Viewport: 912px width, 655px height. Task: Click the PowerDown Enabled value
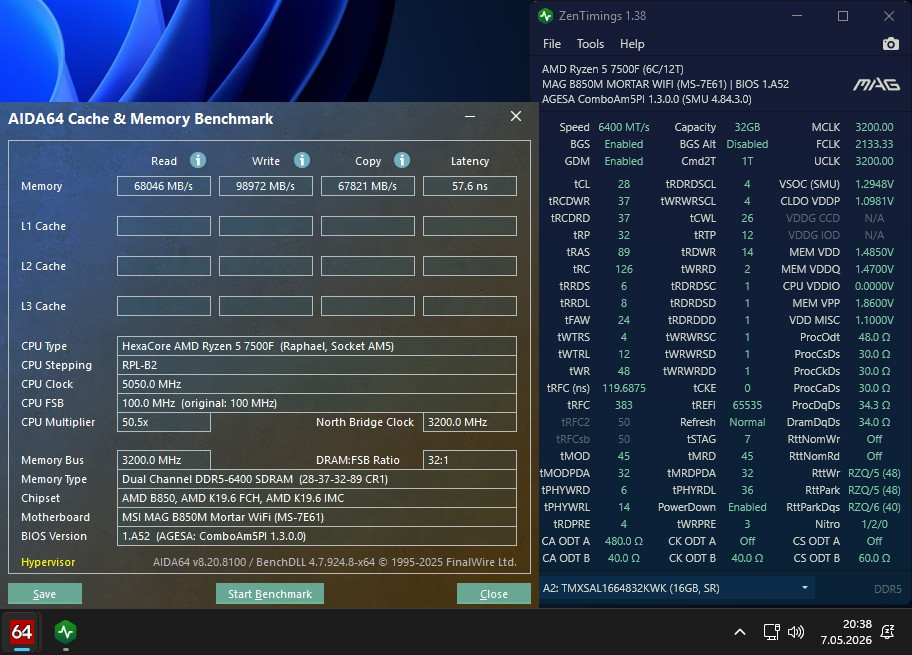(x=747, y=507)
